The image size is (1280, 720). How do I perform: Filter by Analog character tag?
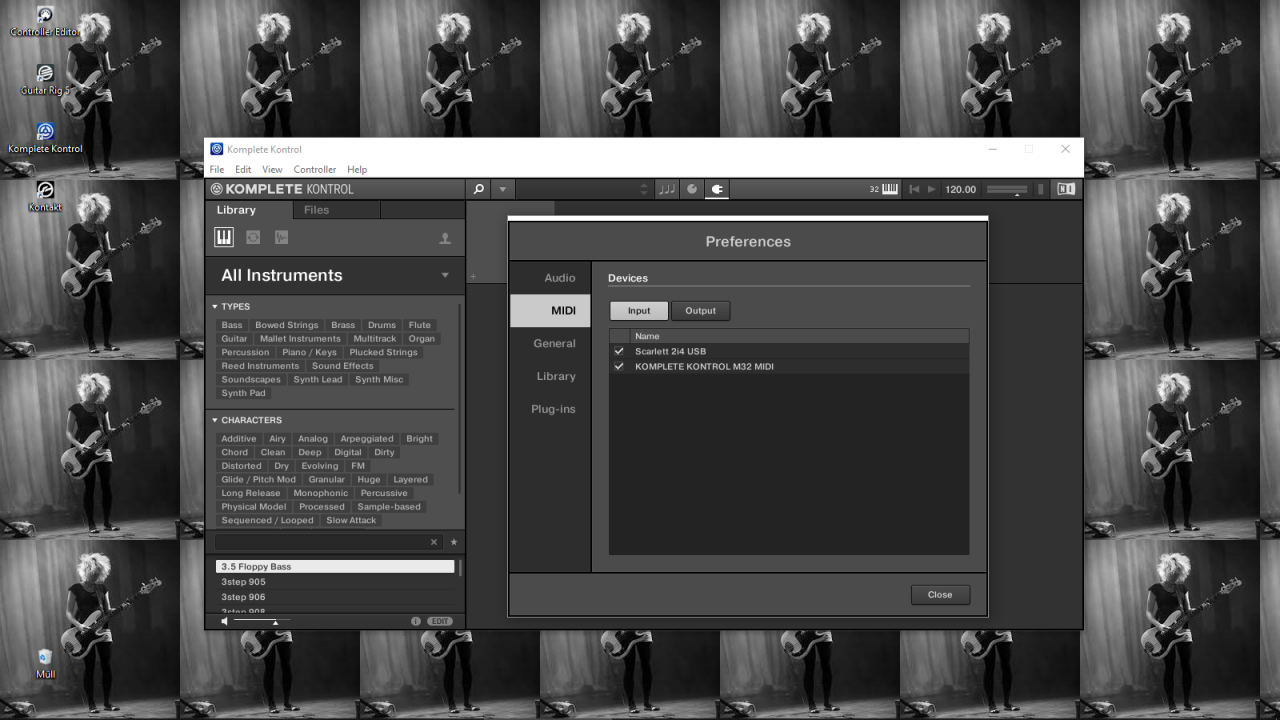pyautogui.click(x=313, y=439)
